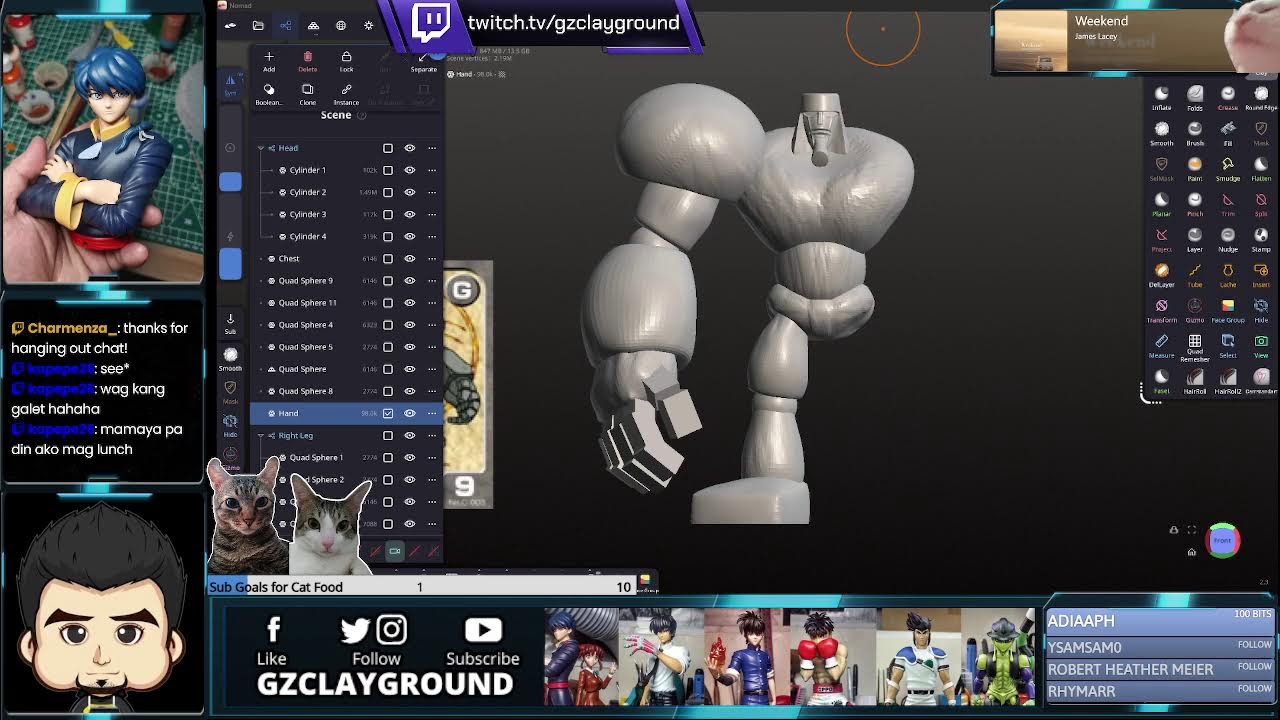The image size is (1280, 720).
Task: Uncheck the Hand selection checkbox
Action: click(388, 413)
